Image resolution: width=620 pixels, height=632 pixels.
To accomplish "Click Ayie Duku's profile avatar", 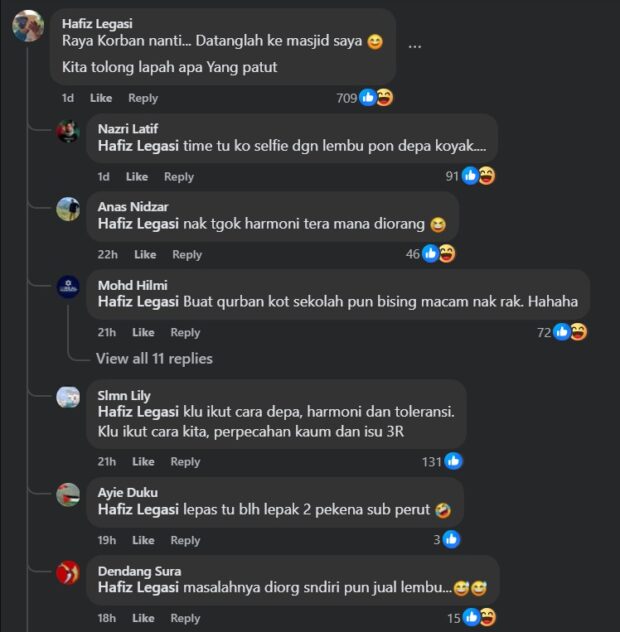I will click(68, 495).
